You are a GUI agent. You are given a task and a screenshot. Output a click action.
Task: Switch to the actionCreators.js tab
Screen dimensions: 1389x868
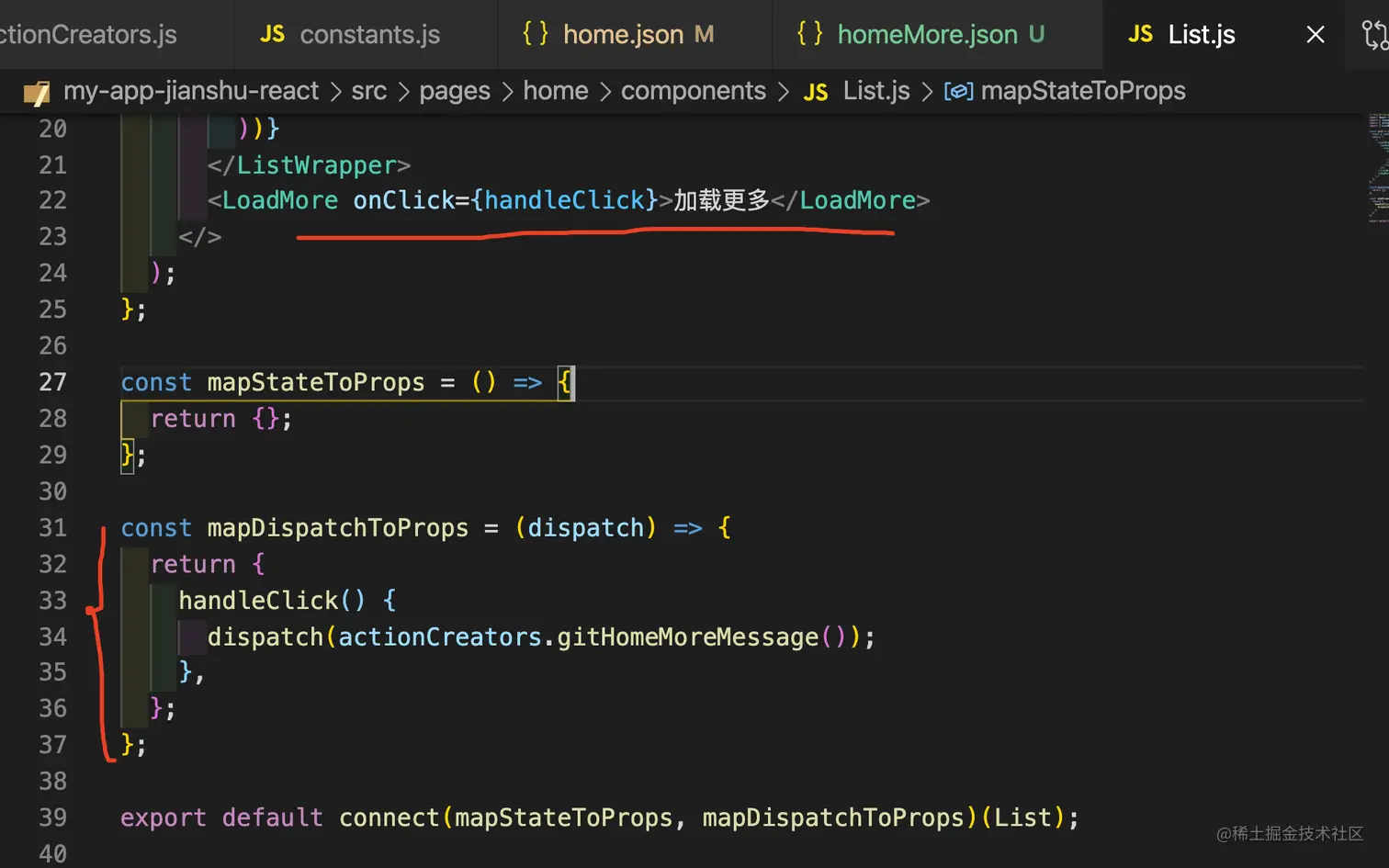[x=88, y=35]
